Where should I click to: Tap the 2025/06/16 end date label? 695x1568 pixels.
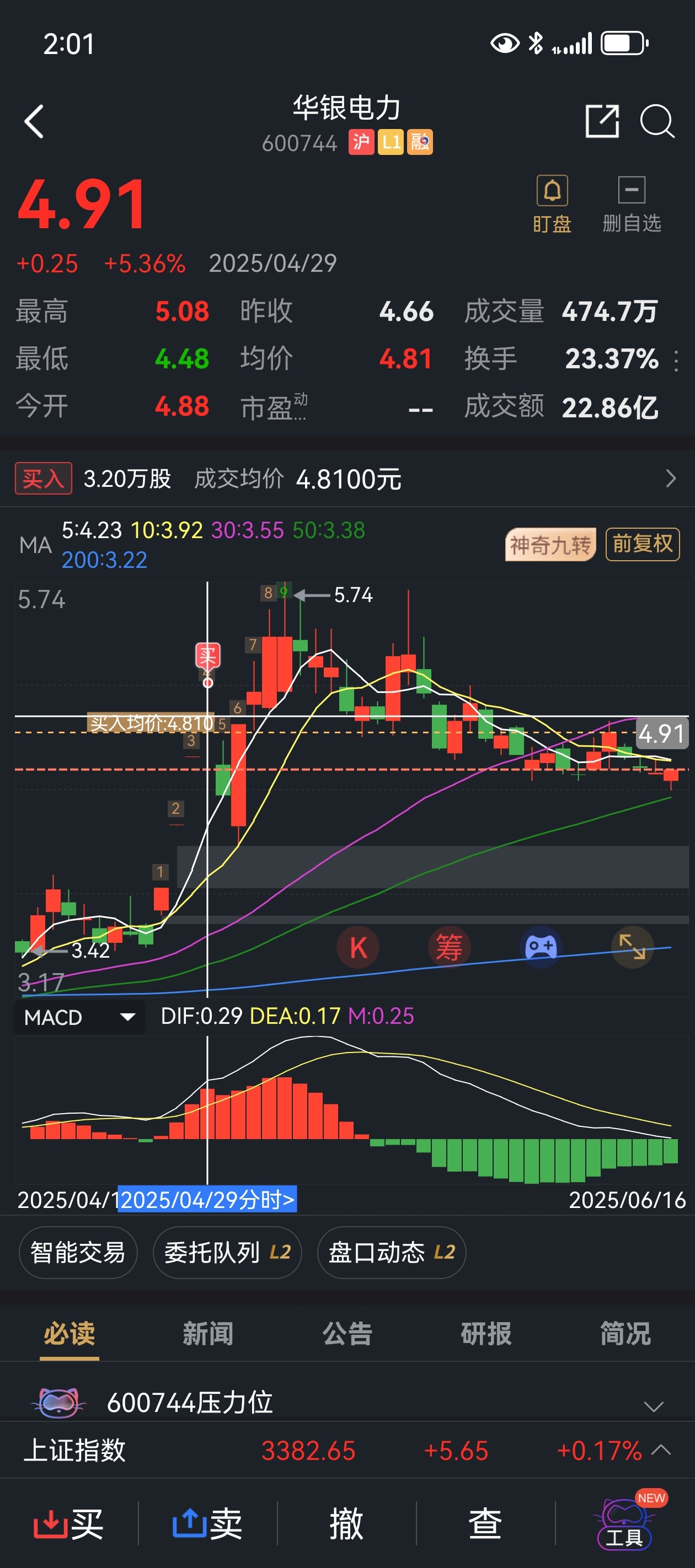(627, 1200)
